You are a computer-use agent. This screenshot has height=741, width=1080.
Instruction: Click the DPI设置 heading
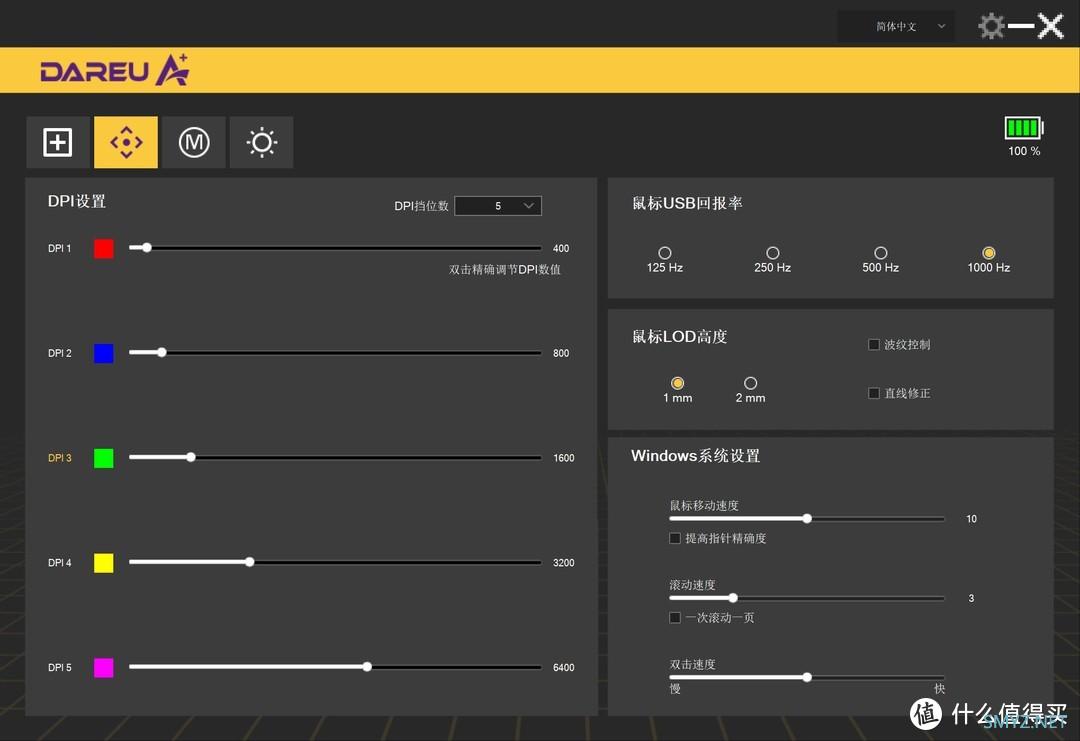76,201
